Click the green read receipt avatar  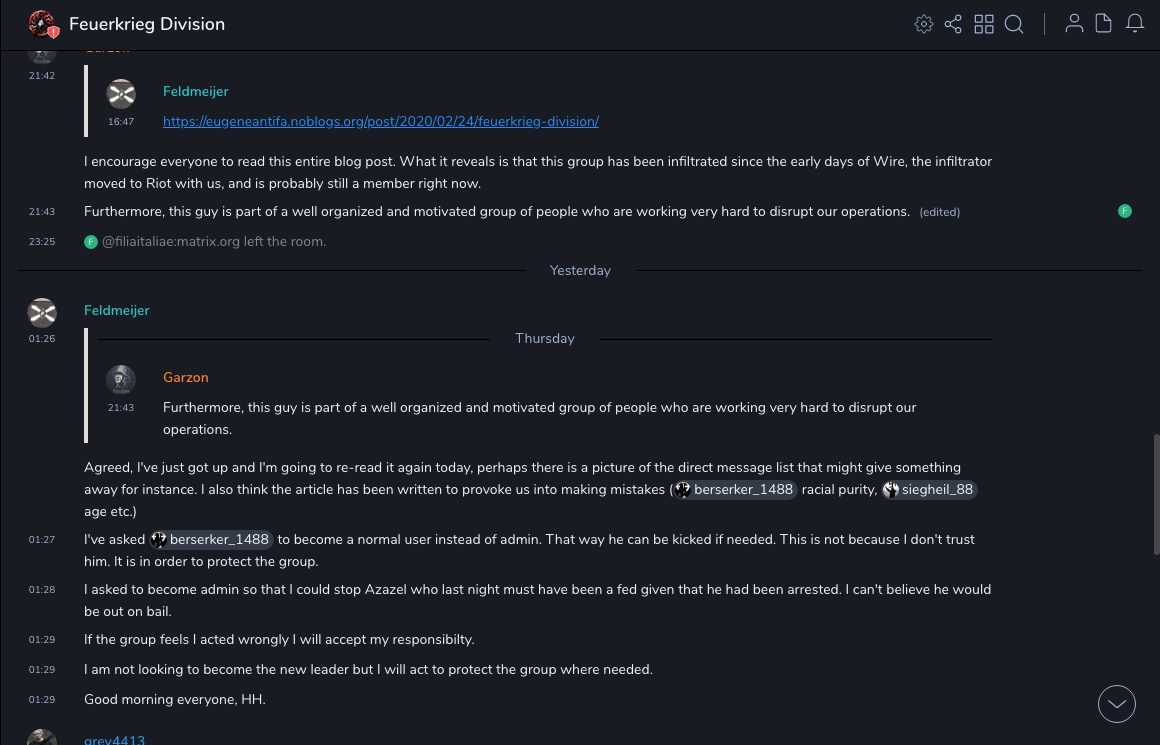click(x=1125, y=211)
